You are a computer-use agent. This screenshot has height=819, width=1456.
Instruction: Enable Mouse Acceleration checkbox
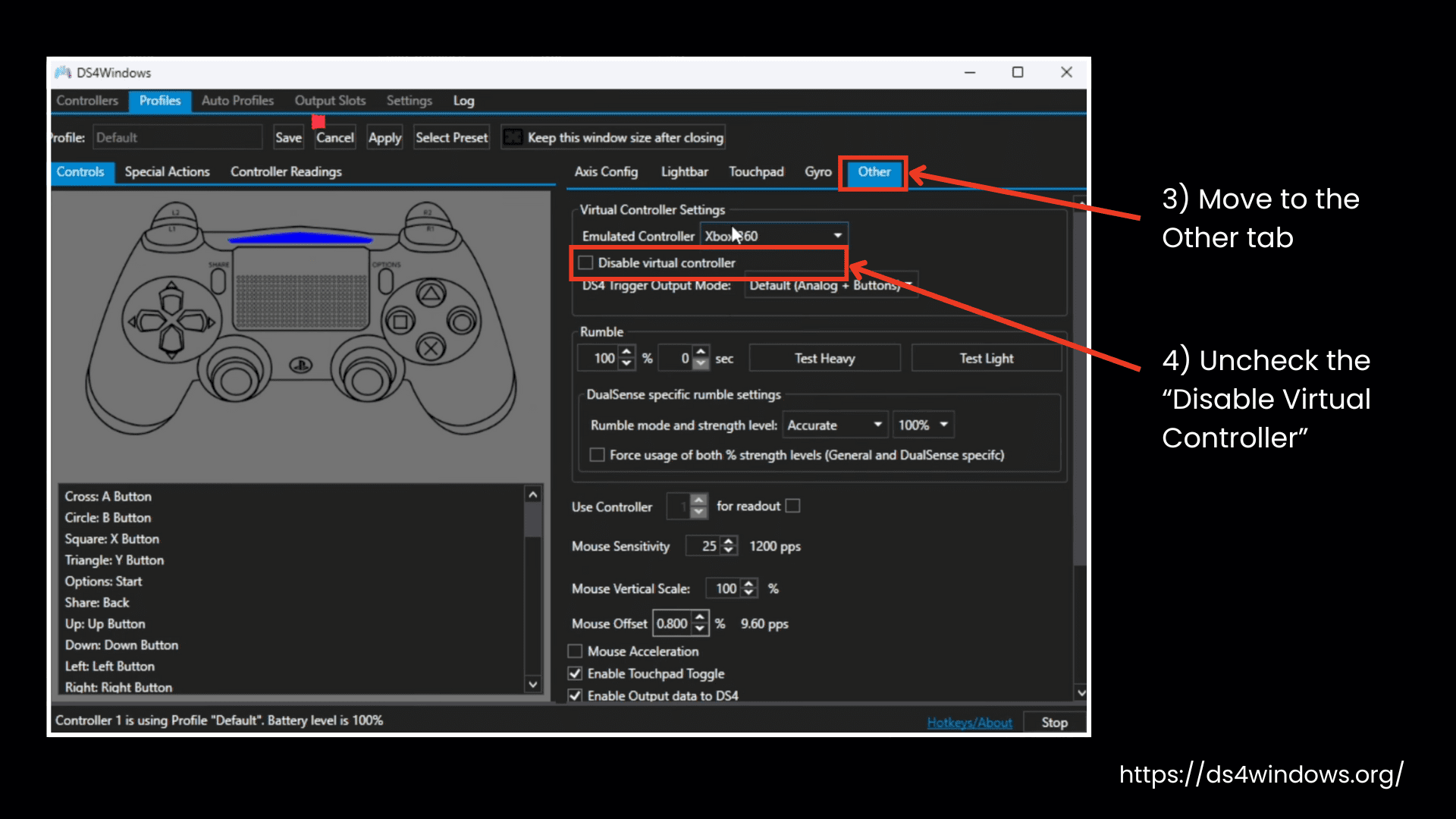(576, 651)
